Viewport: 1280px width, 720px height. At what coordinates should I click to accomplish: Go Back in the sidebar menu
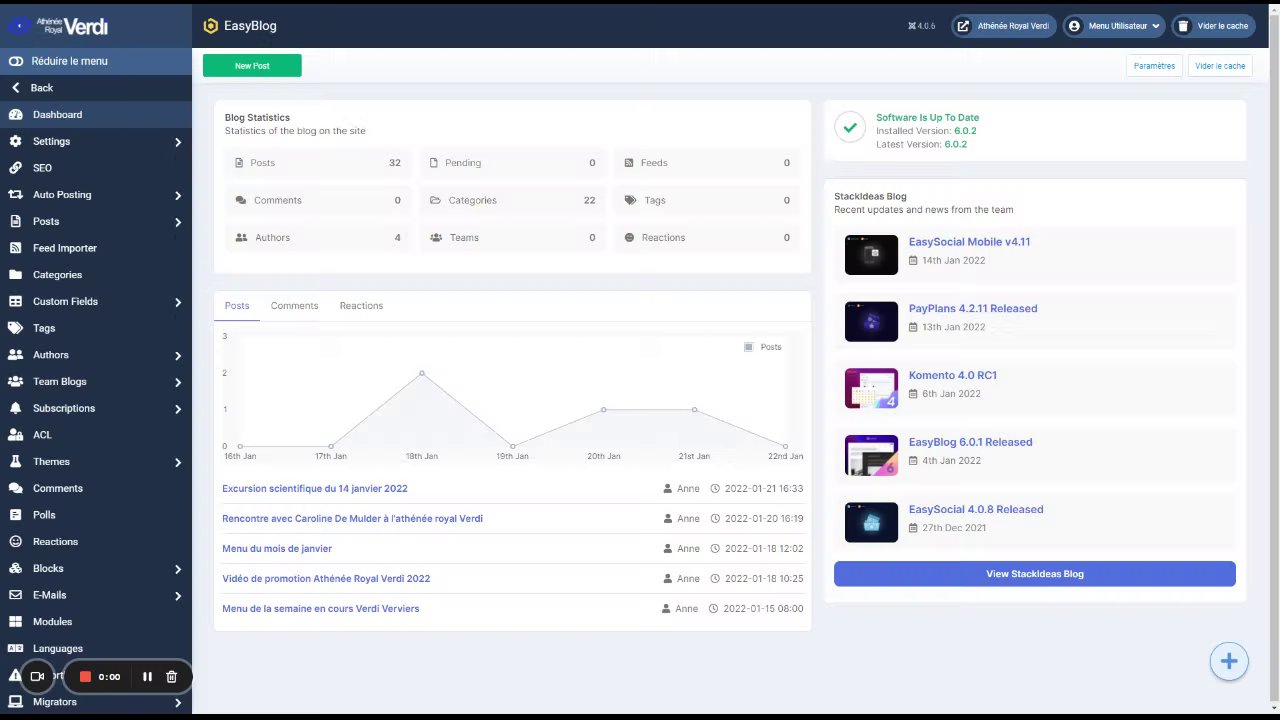pos(96,88)
